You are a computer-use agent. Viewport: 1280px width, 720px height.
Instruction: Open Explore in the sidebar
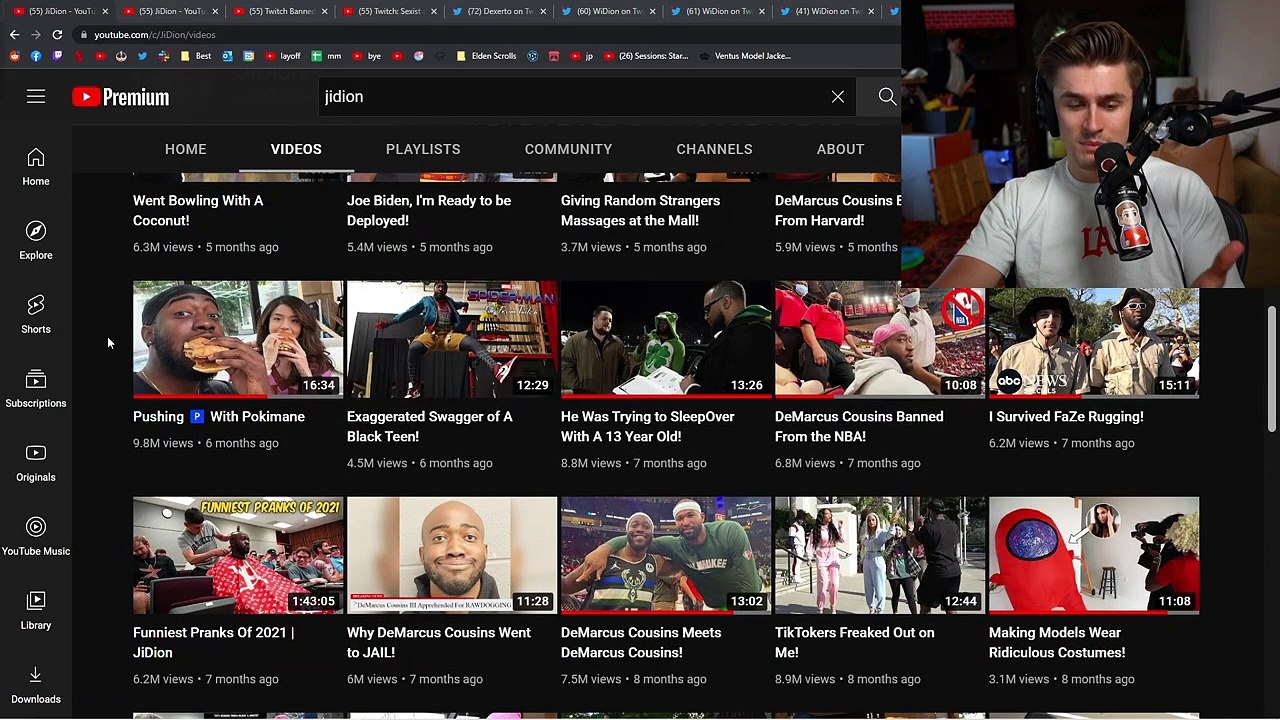point(36,241)
